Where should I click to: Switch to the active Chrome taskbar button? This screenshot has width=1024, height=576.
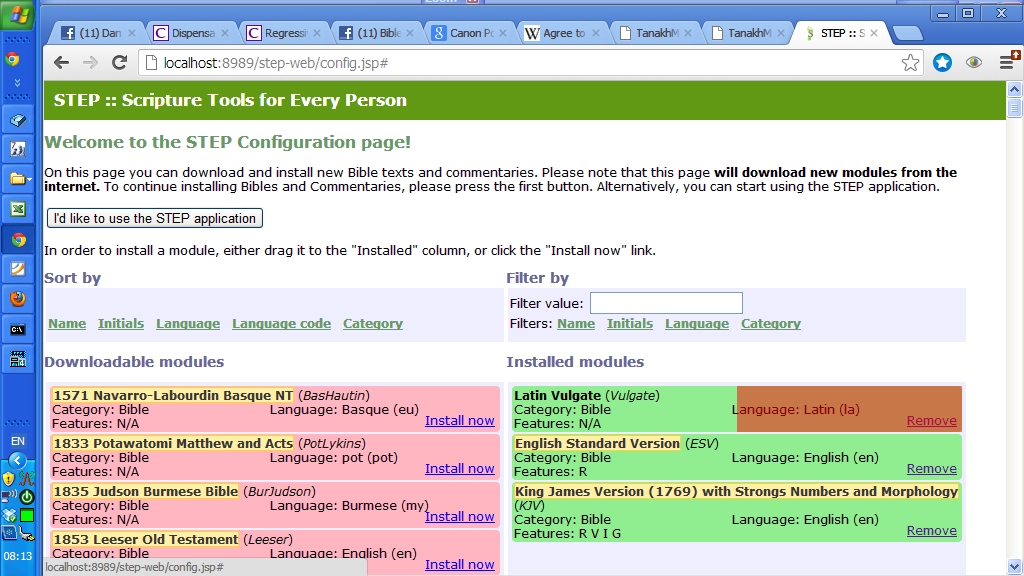[x=18, y=240]
